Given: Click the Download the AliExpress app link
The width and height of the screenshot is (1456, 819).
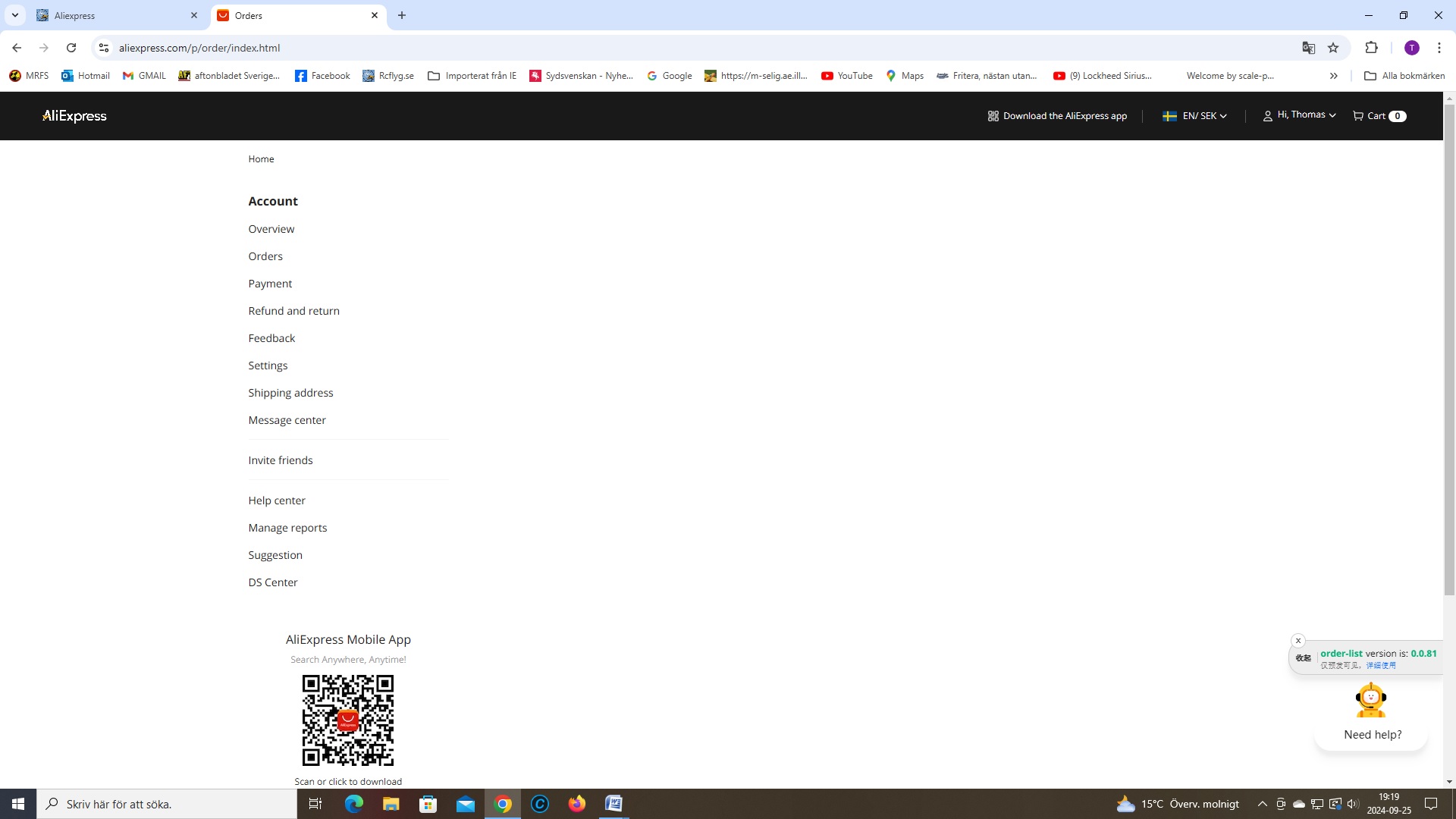Looking at the screenshot, I should 1057,116.
